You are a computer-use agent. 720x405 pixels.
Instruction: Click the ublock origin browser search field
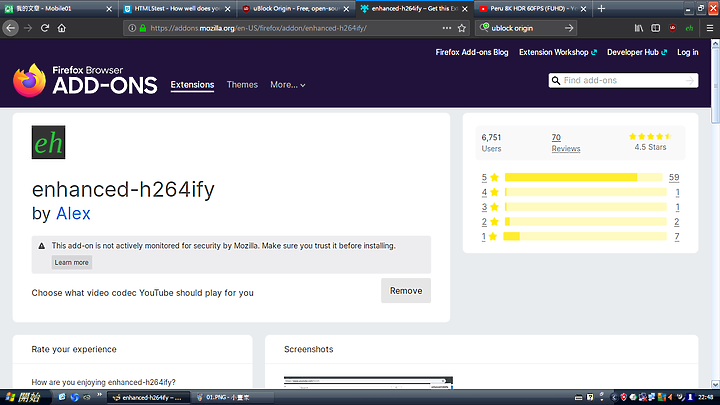(x=526, y=28)
